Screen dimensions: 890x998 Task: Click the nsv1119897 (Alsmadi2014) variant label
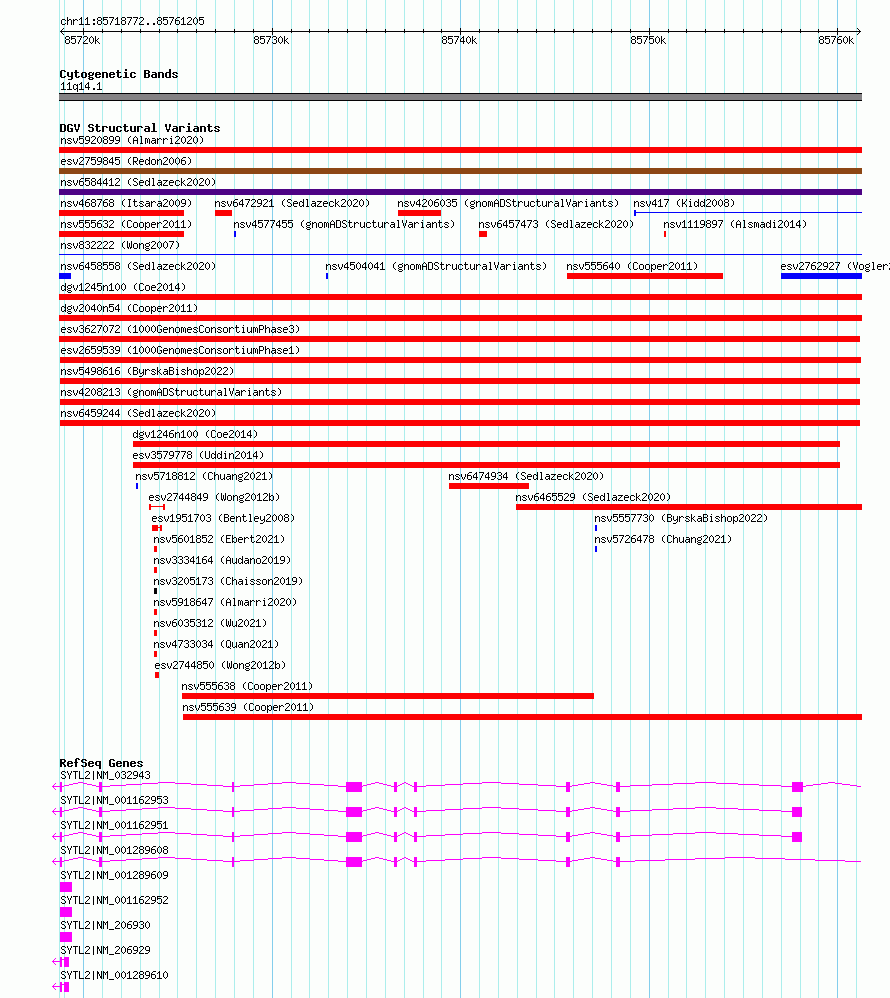[735, 224]
